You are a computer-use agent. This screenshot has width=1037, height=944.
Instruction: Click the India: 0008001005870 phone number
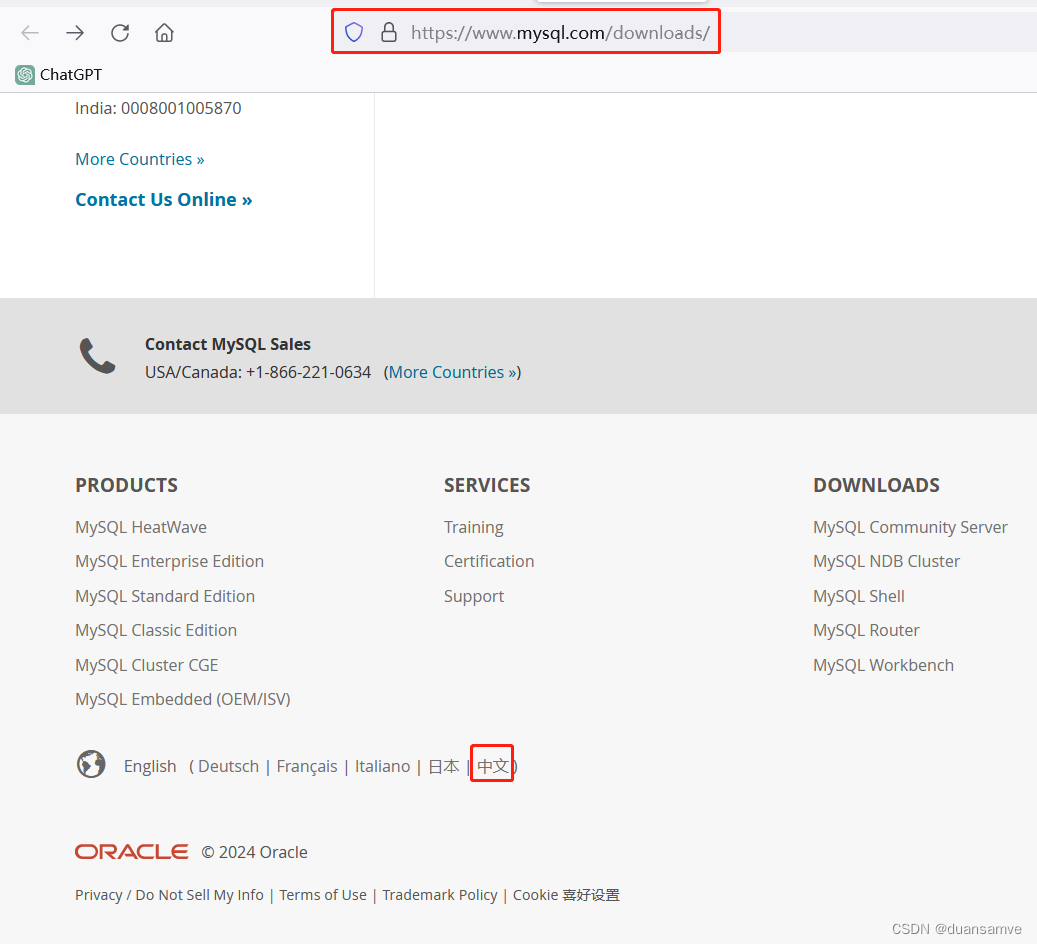coord(158,108)
